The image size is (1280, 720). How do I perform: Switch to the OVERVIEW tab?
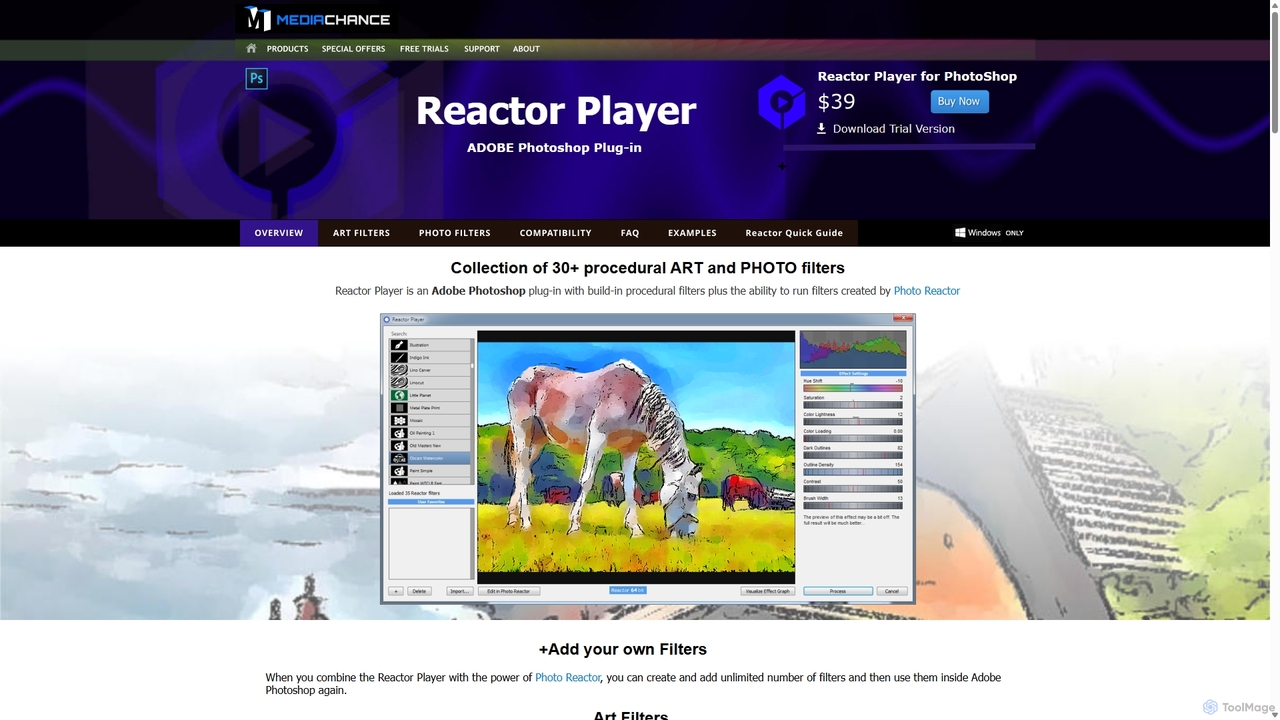279,233
